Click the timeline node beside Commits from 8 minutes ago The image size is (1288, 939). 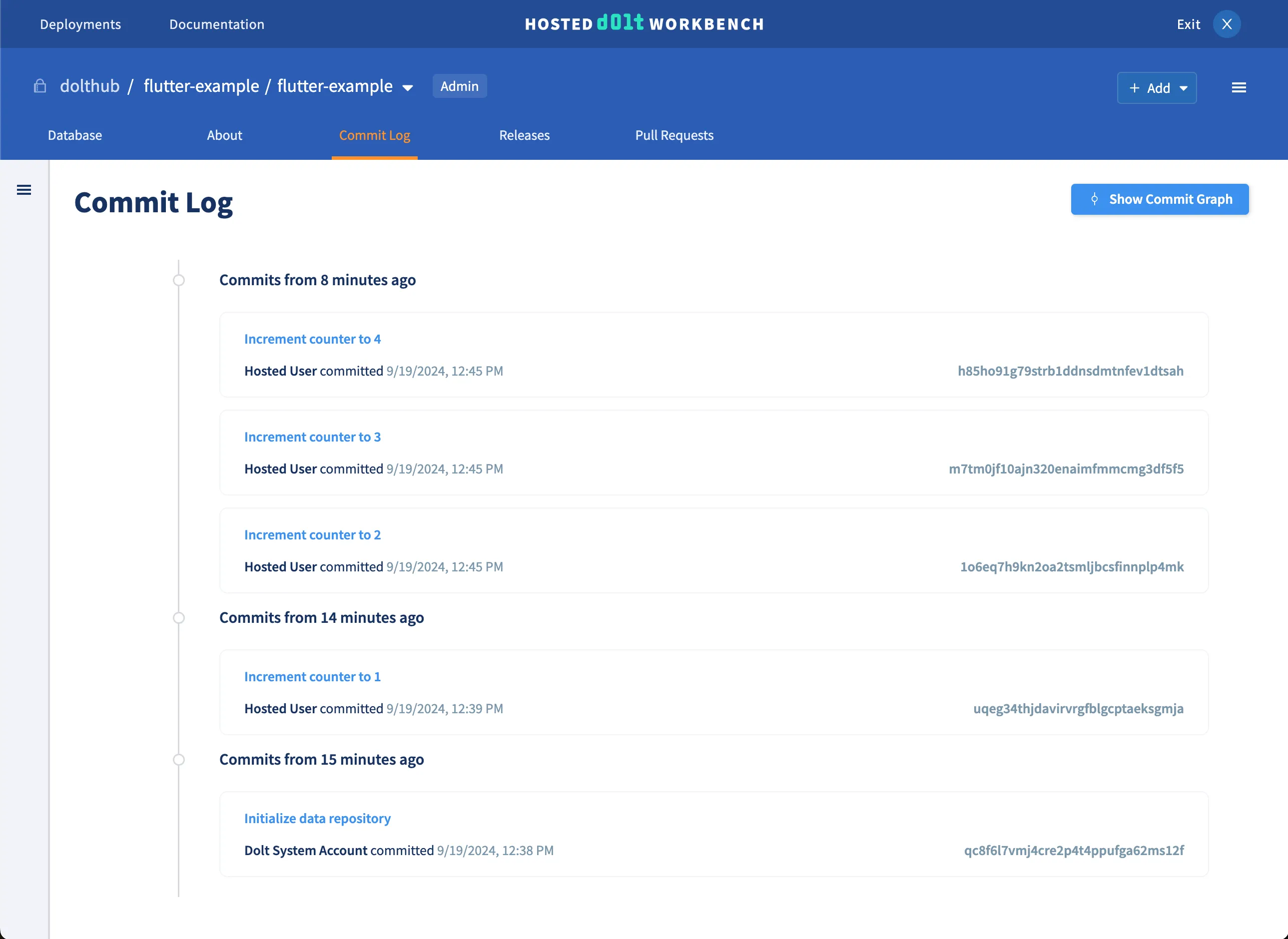(179, 280)
